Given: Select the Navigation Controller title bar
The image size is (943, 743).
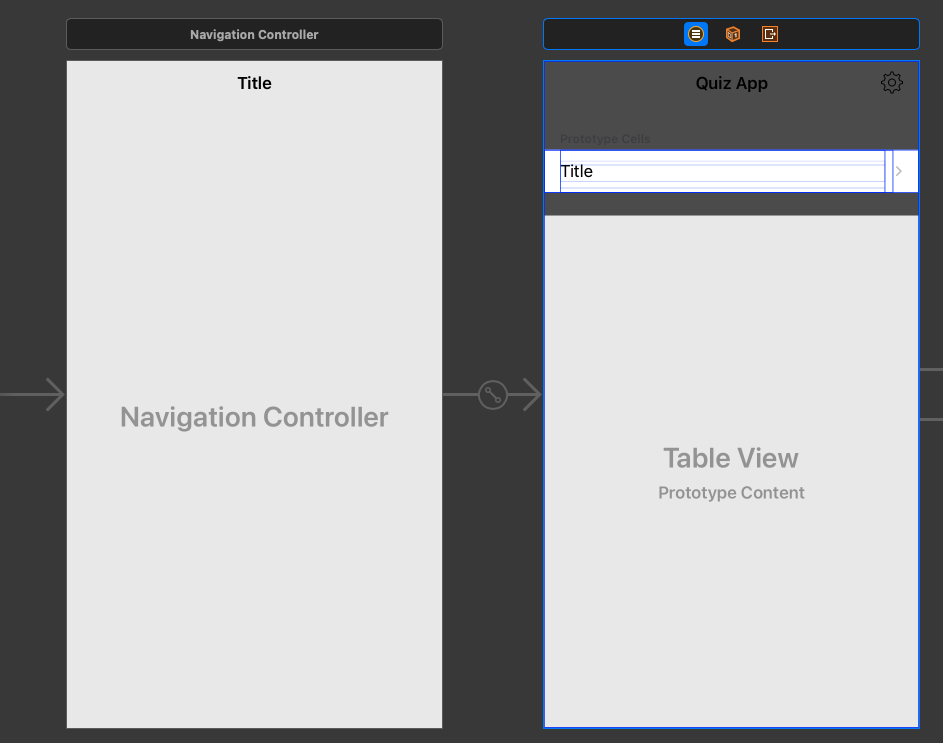Looking at the screenshot, I should (x=254, y=33).
